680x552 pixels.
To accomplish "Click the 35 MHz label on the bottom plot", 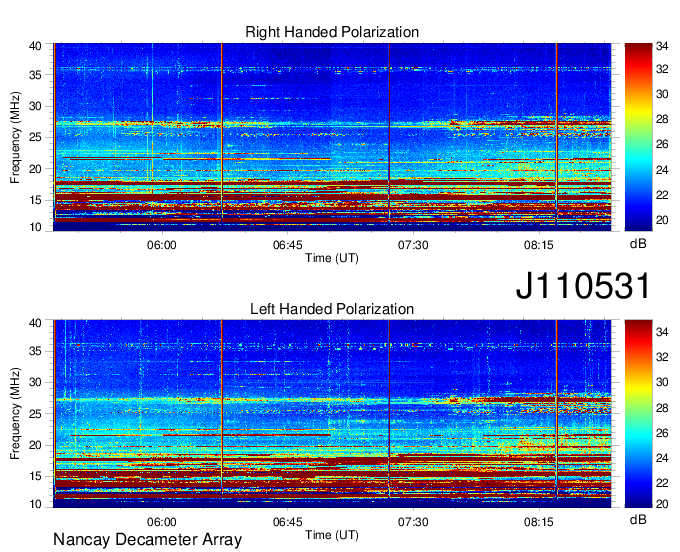I will tap(35, 351).
